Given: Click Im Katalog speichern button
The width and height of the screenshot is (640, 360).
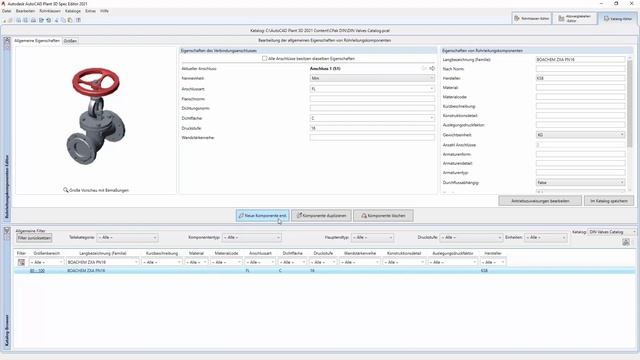Looking at the screenshot, I should [609, 201].
